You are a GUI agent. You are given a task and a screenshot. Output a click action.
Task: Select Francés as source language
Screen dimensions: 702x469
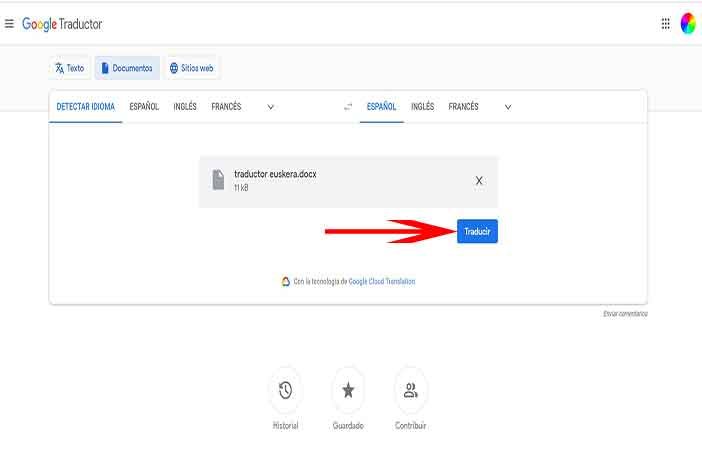tap(226, 107)
